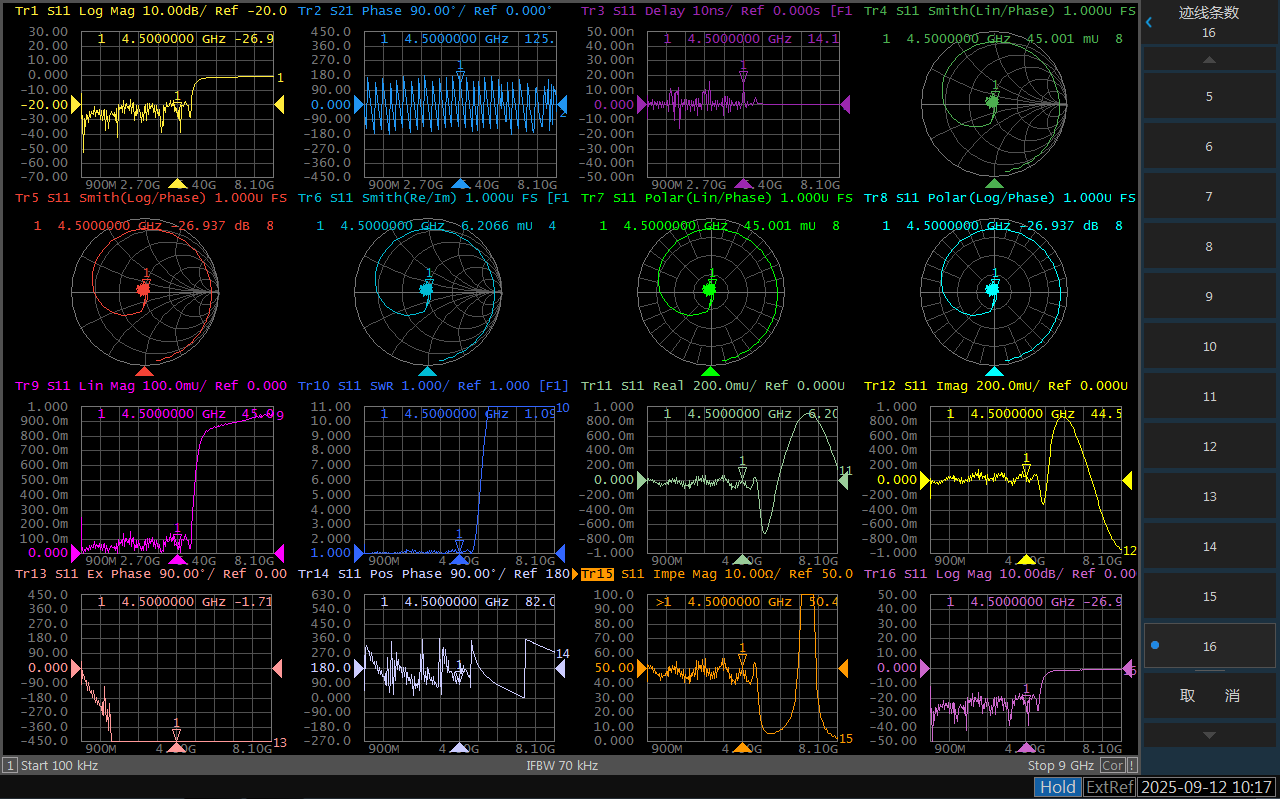The height and width of the screenshot is (799, 1280).
Task: Click the Cor correction status indicator
Action: point(1111,766)
